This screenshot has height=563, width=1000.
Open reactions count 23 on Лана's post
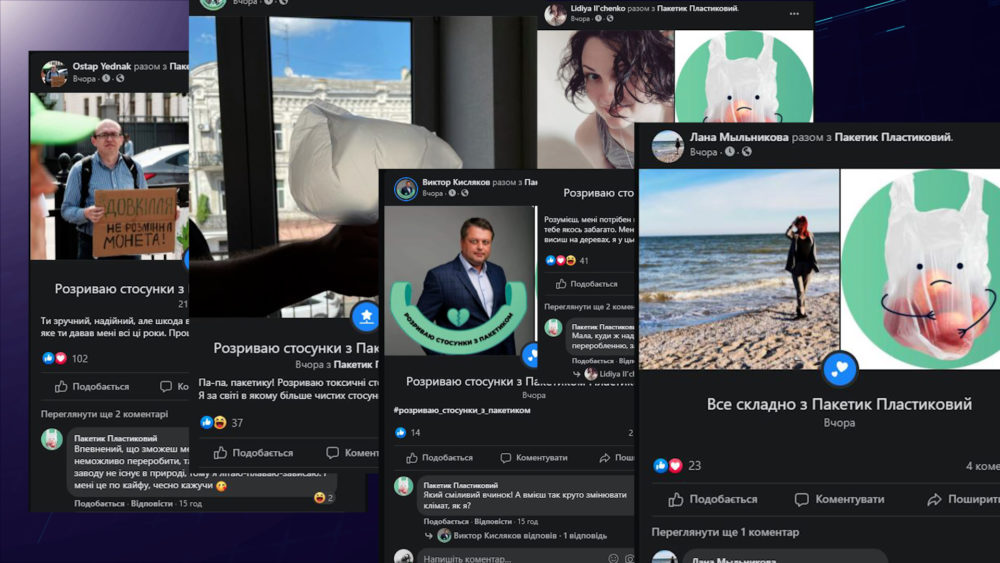[x=695, y=466]
